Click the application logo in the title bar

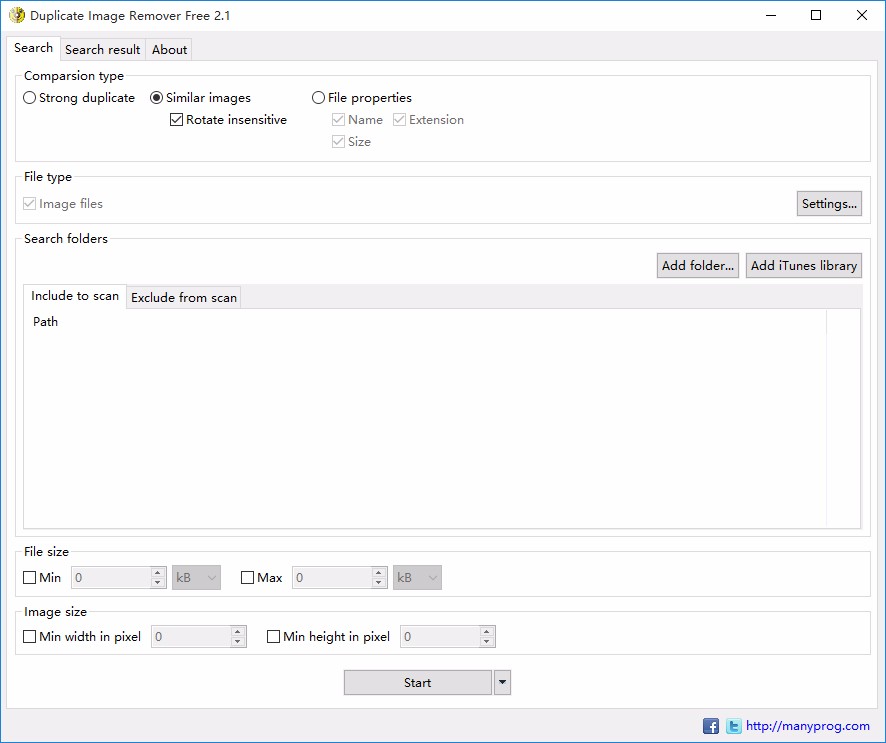17,15
